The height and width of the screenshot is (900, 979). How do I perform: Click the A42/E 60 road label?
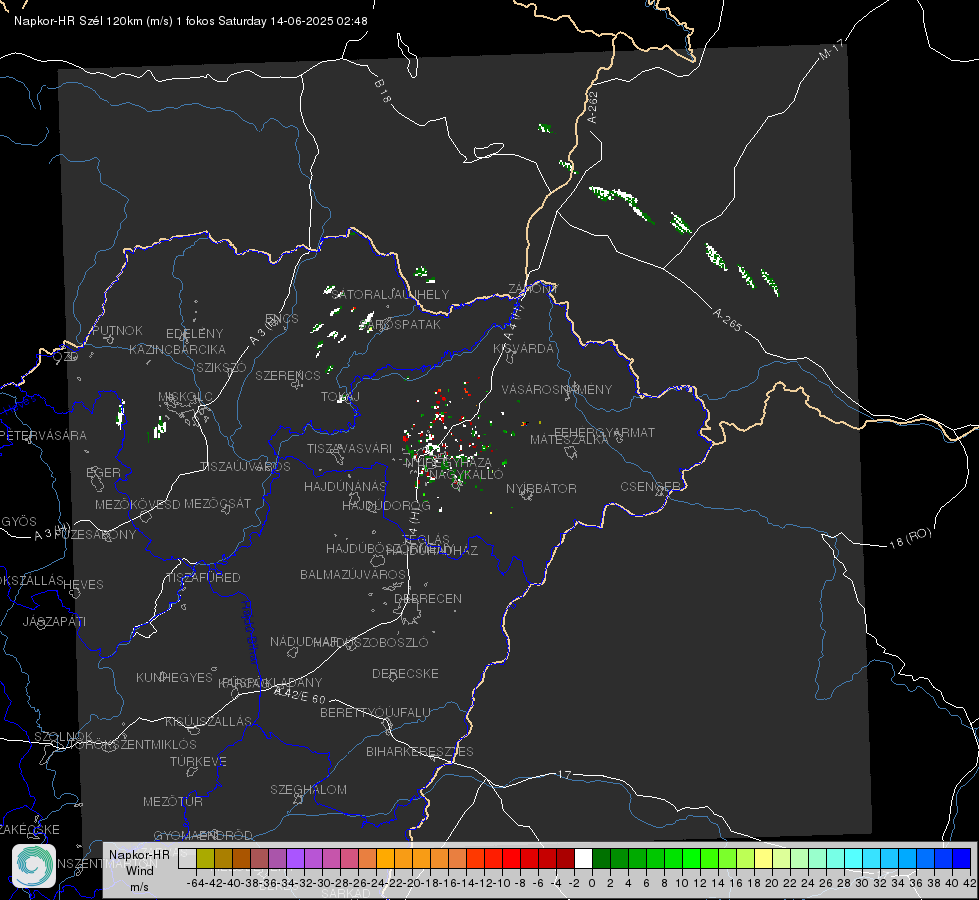point(300,695)
